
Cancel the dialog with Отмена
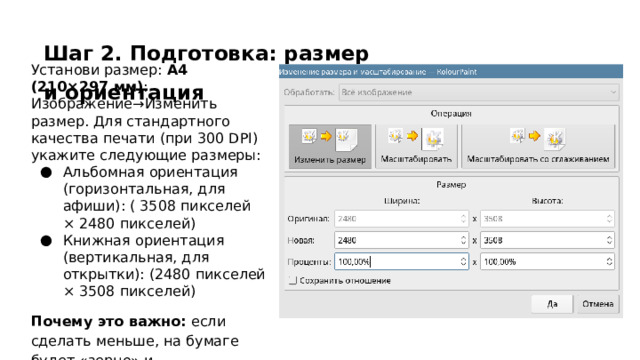coord(598,304)
